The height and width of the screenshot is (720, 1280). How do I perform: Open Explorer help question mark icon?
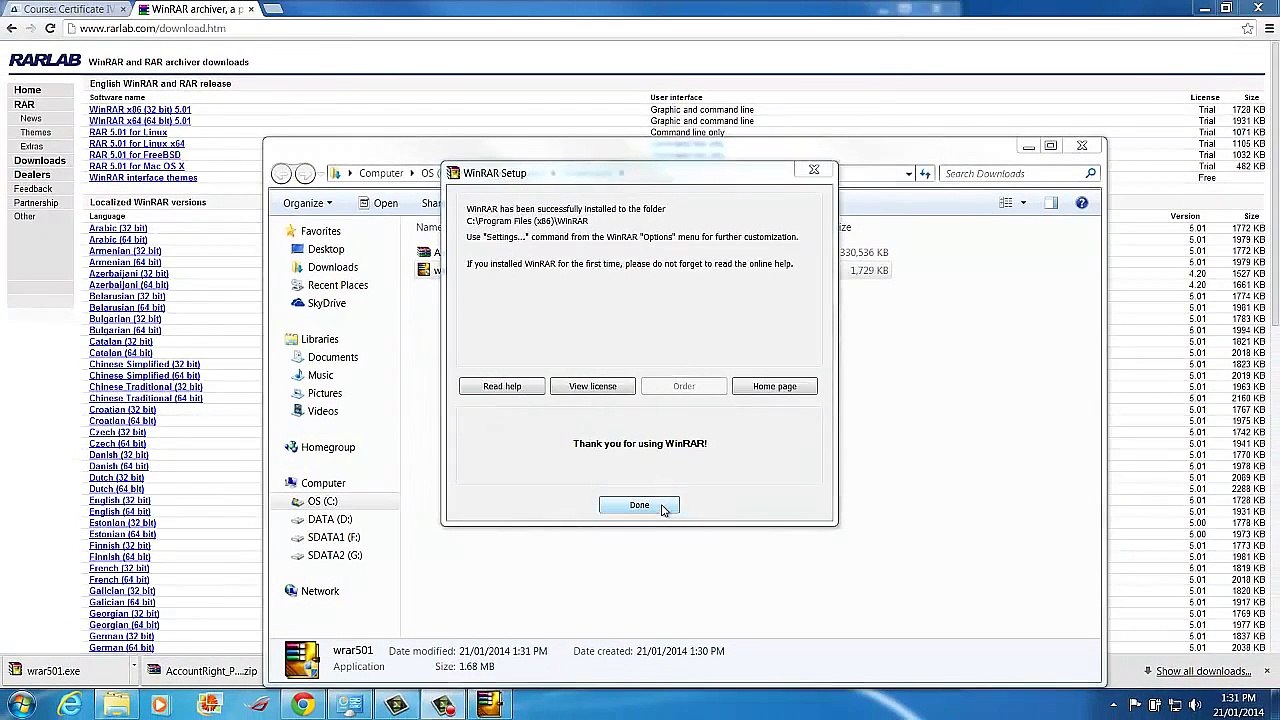click(1082, 203)
